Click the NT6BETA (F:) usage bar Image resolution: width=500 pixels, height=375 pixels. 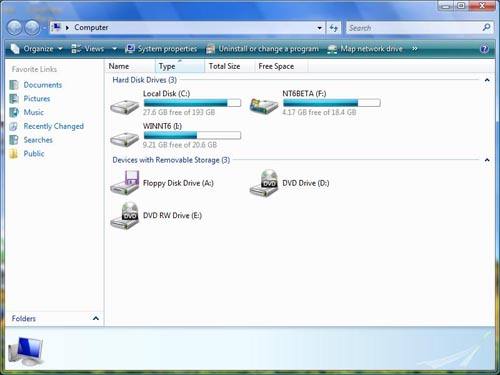331,103
